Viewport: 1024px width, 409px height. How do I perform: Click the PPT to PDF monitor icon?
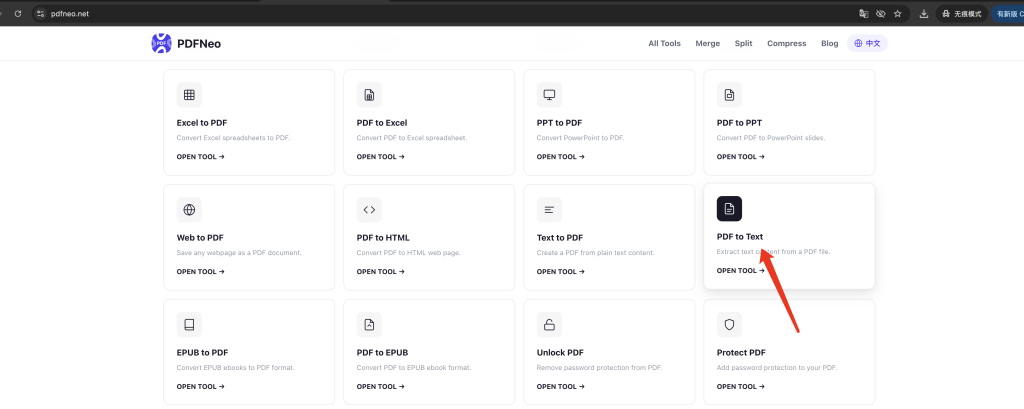(x=549, y=95)
